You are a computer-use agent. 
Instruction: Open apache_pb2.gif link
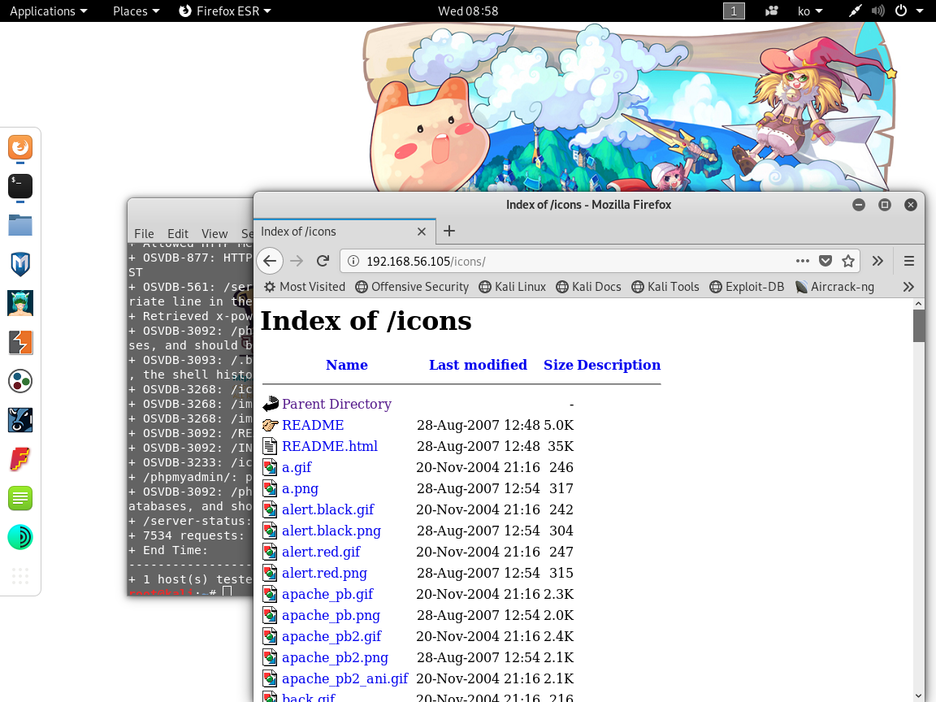click(x=332, y=636)
